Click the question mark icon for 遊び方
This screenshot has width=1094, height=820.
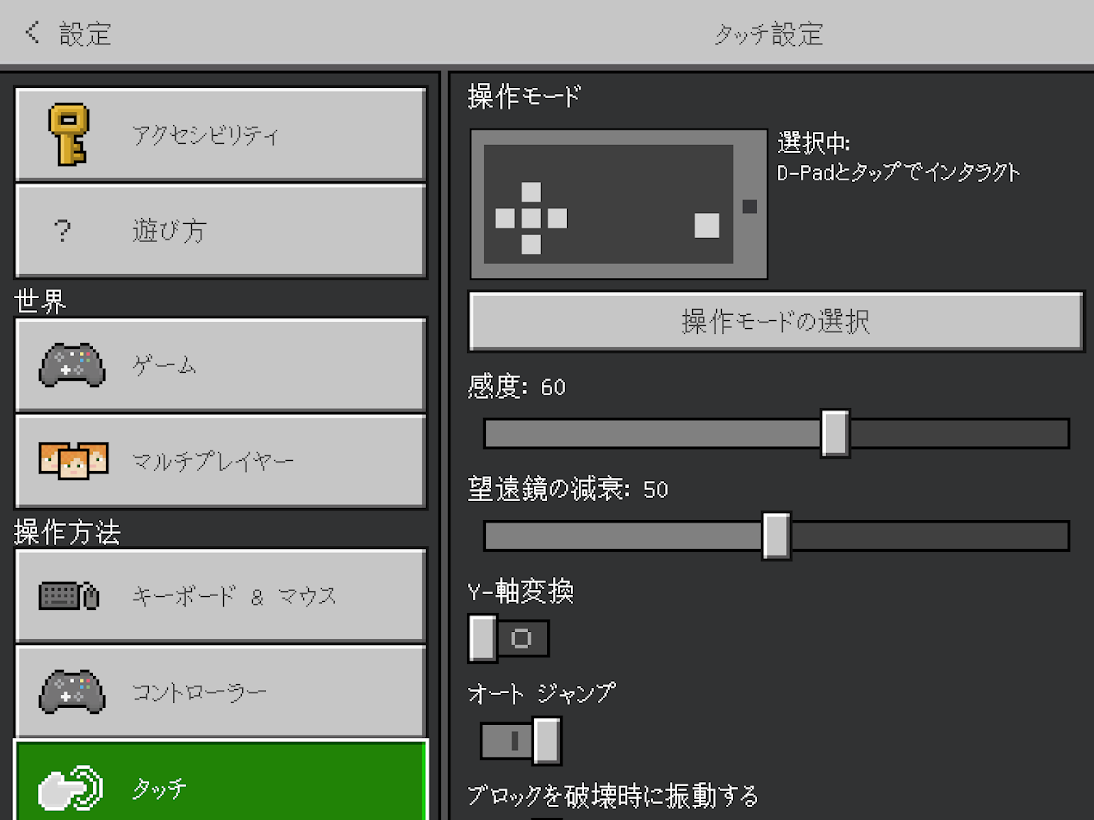pyautogui.click(x=63, y=232)
